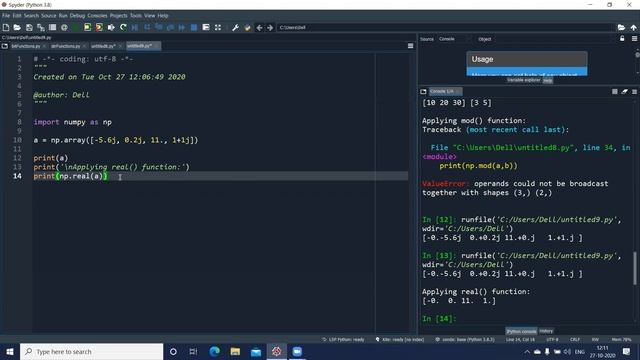Open the File menu
The width and height of the screenshot is (640, 360).
[6, 16]
